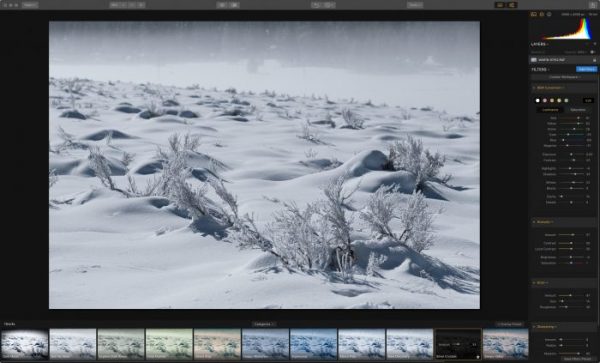The height and width of the screenshot is (363, 600).
Task: Adjust the Cyan luminance slider
Action: pos(572,135)
